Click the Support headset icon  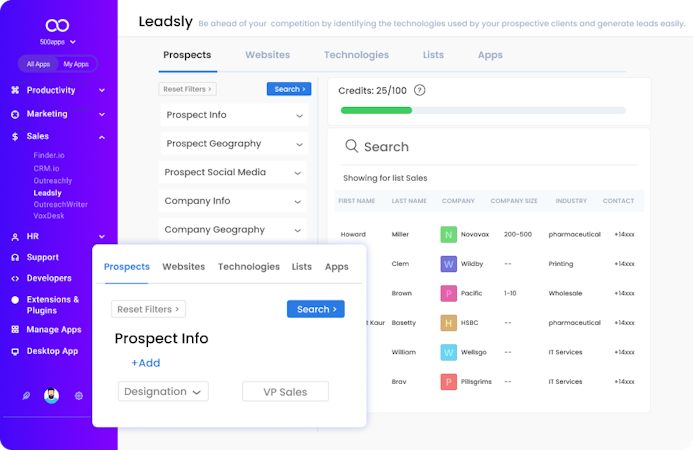15,258
